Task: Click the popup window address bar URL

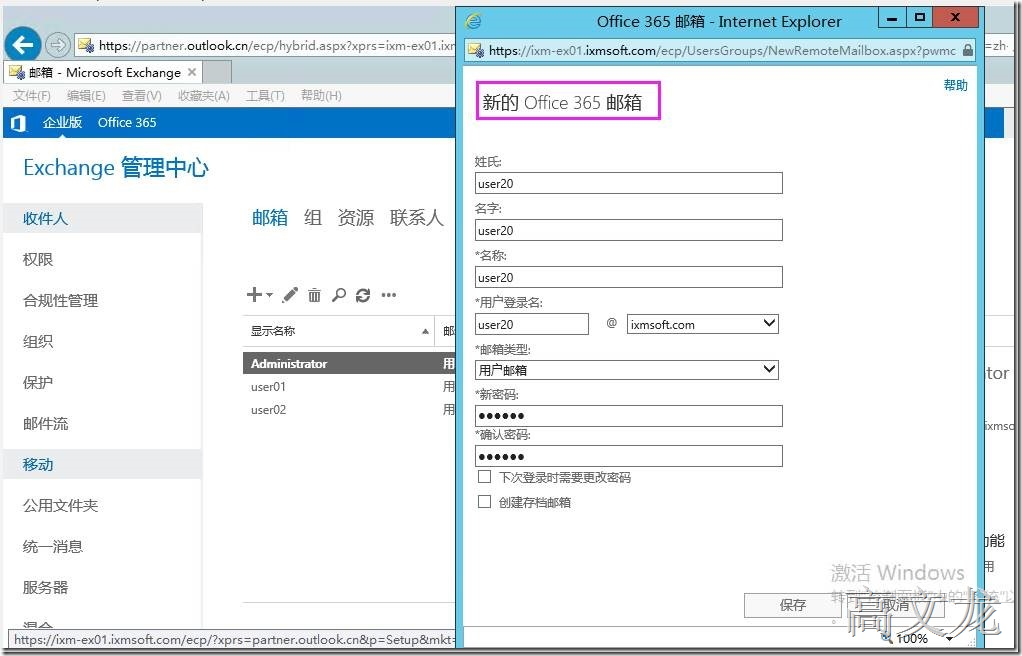Action: tap(722, 50)
